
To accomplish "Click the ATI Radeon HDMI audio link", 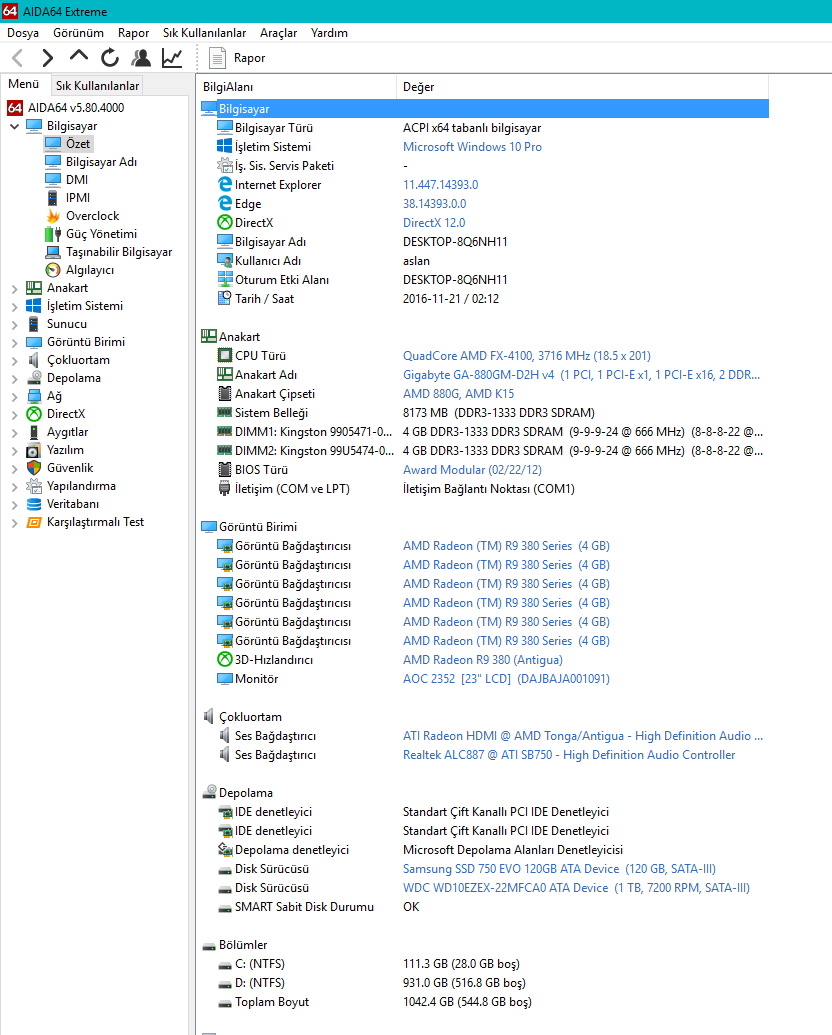I will [582, 735].
